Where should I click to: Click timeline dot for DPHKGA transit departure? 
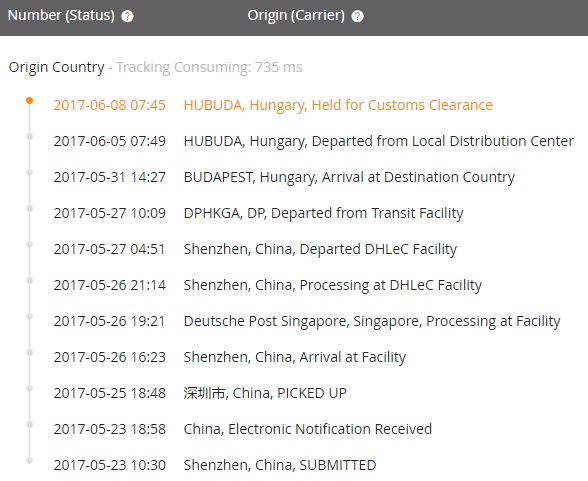click(x=29, y=208)
